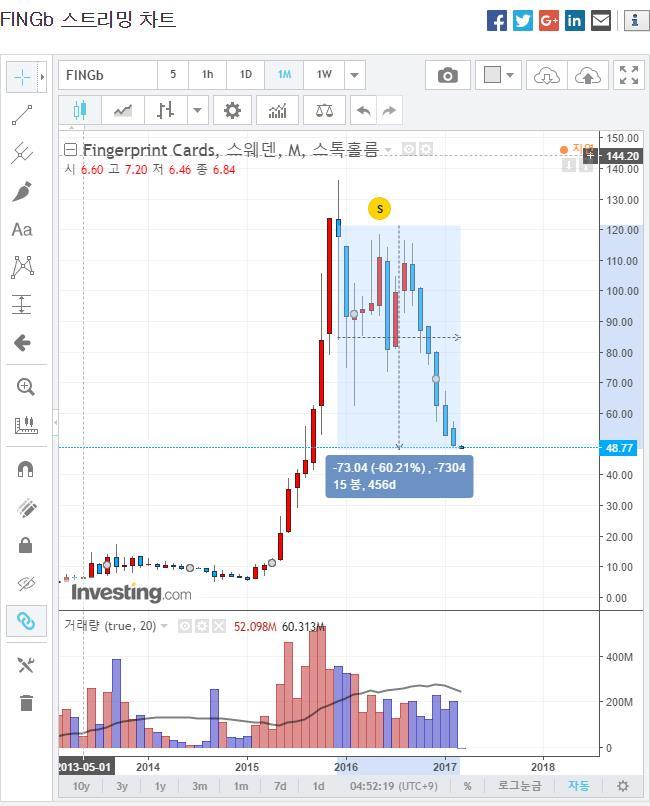Set date range to 3y
This screenshot has width=650, height=806.
tap(122, 786)
